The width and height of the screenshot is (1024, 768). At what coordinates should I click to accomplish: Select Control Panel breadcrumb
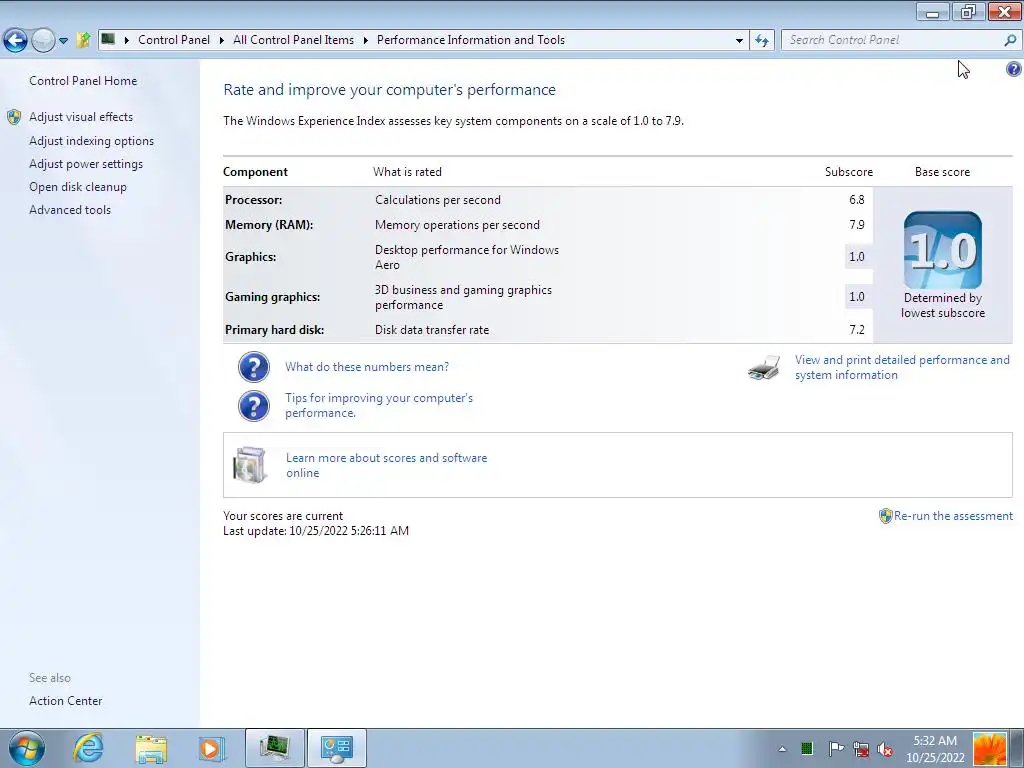[x=174, y=40]
